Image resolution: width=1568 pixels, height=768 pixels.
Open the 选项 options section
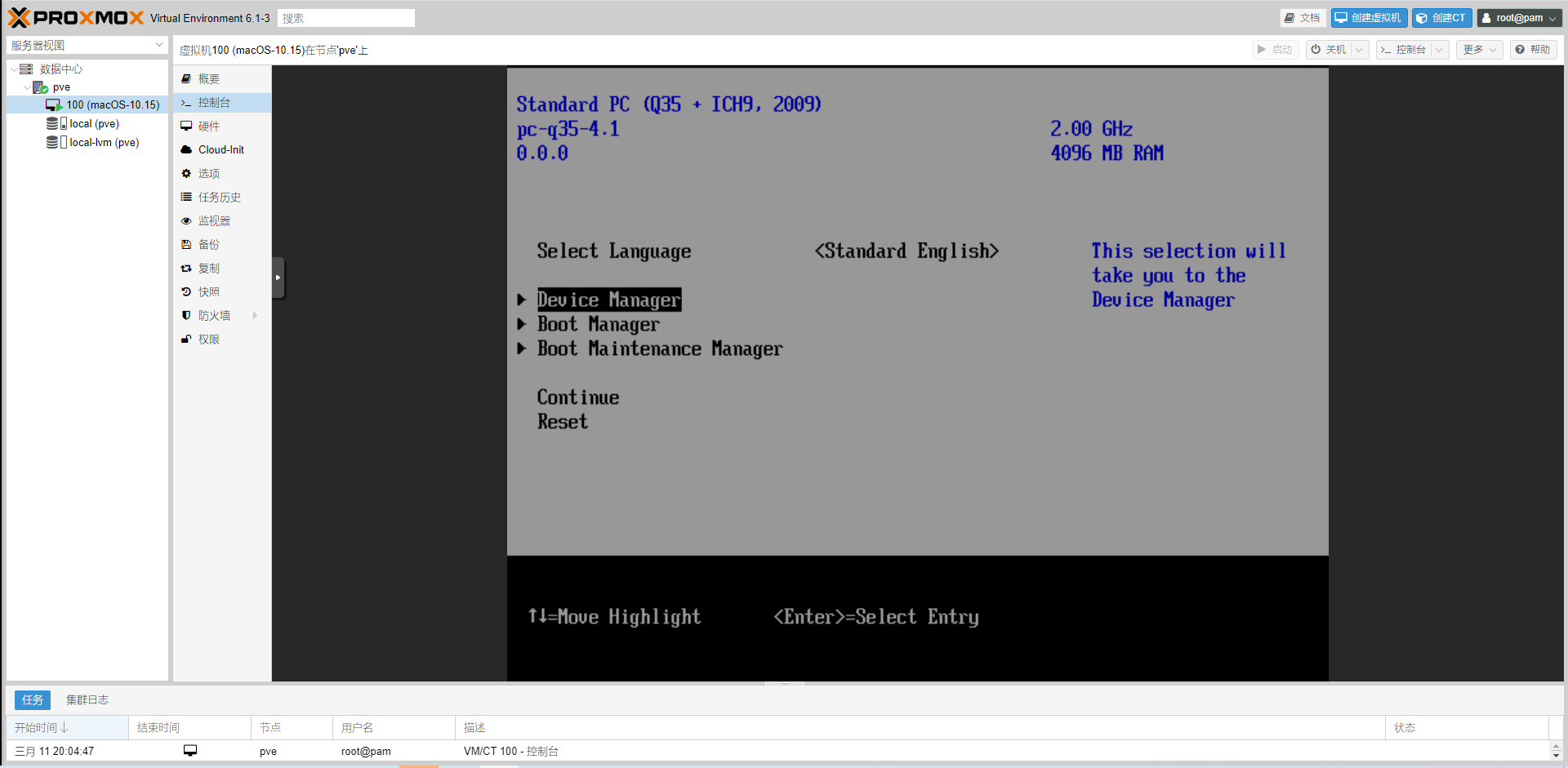pos(208,174)
